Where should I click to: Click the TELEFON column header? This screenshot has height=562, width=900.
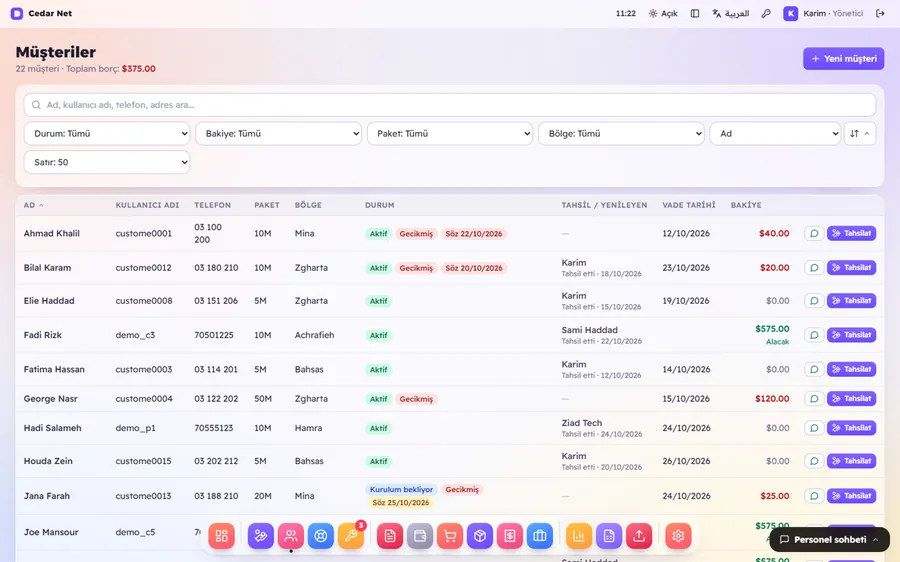point(212,205)
